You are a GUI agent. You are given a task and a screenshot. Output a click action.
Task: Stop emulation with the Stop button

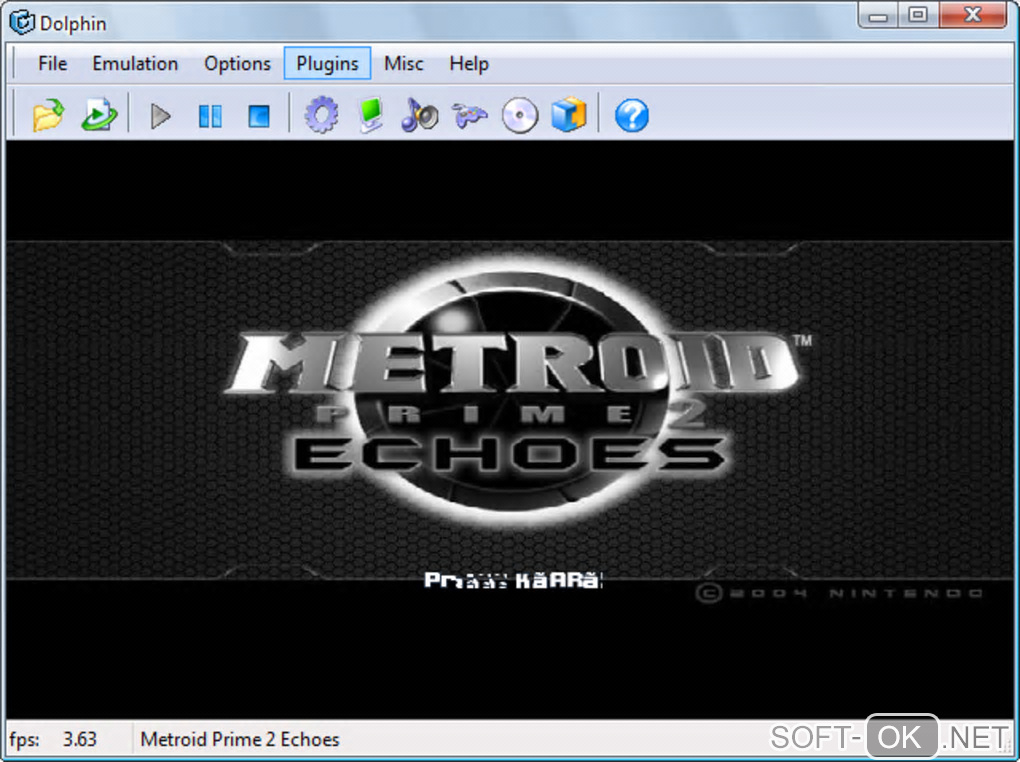tap(259, 116)
